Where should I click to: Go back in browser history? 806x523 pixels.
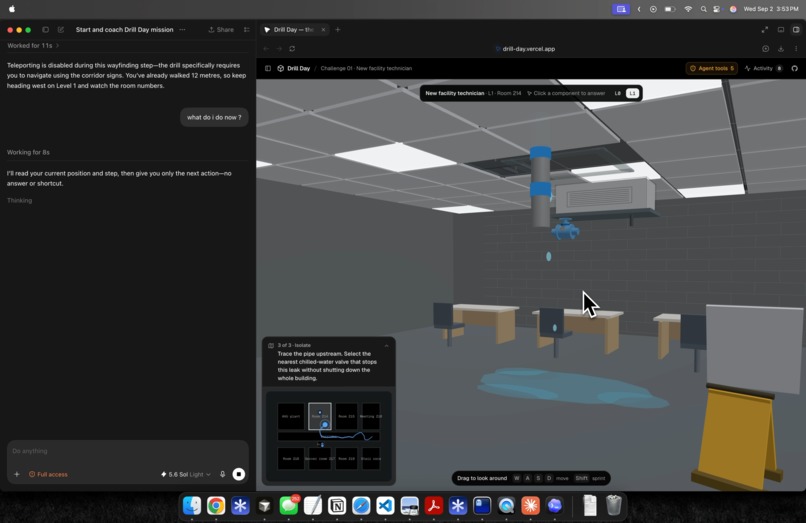point(266,49)
